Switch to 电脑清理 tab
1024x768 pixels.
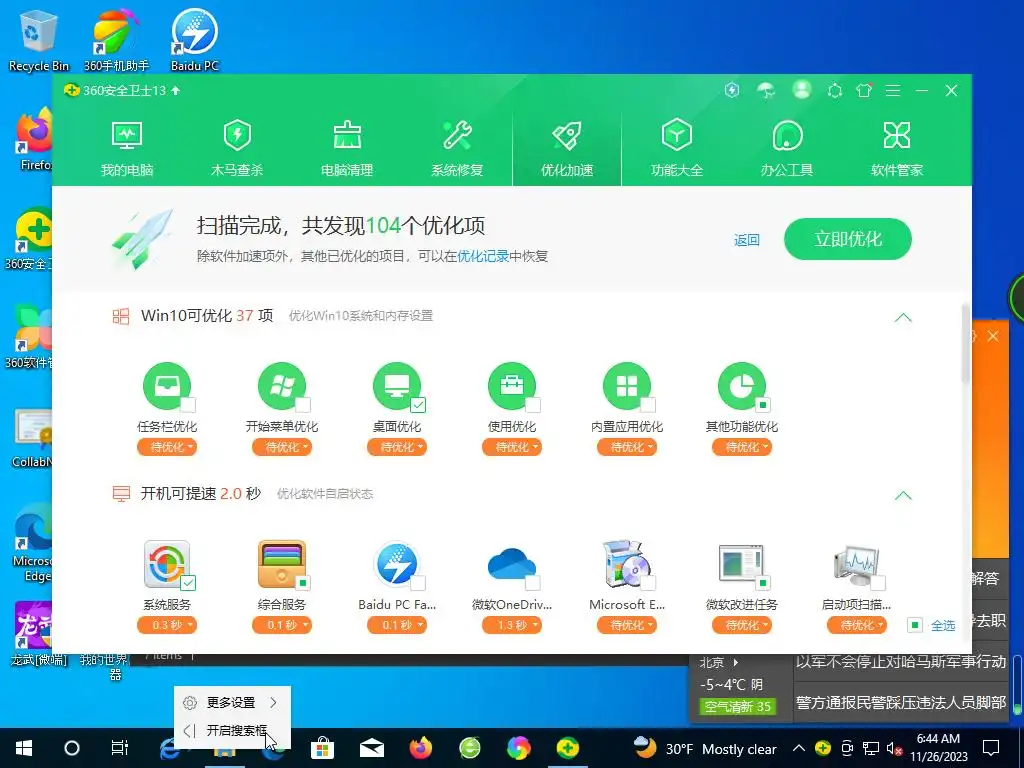347,149
